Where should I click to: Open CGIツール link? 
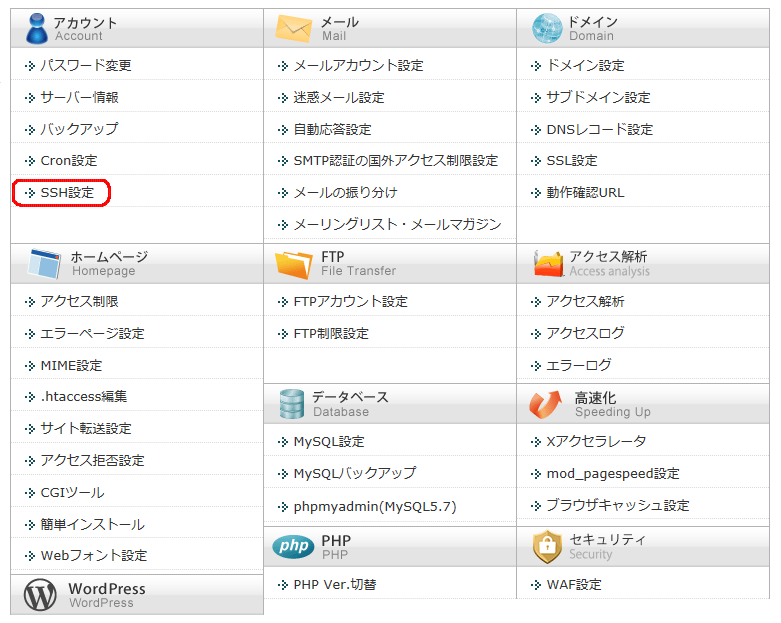pyautogui.click(x=73, y=493)
